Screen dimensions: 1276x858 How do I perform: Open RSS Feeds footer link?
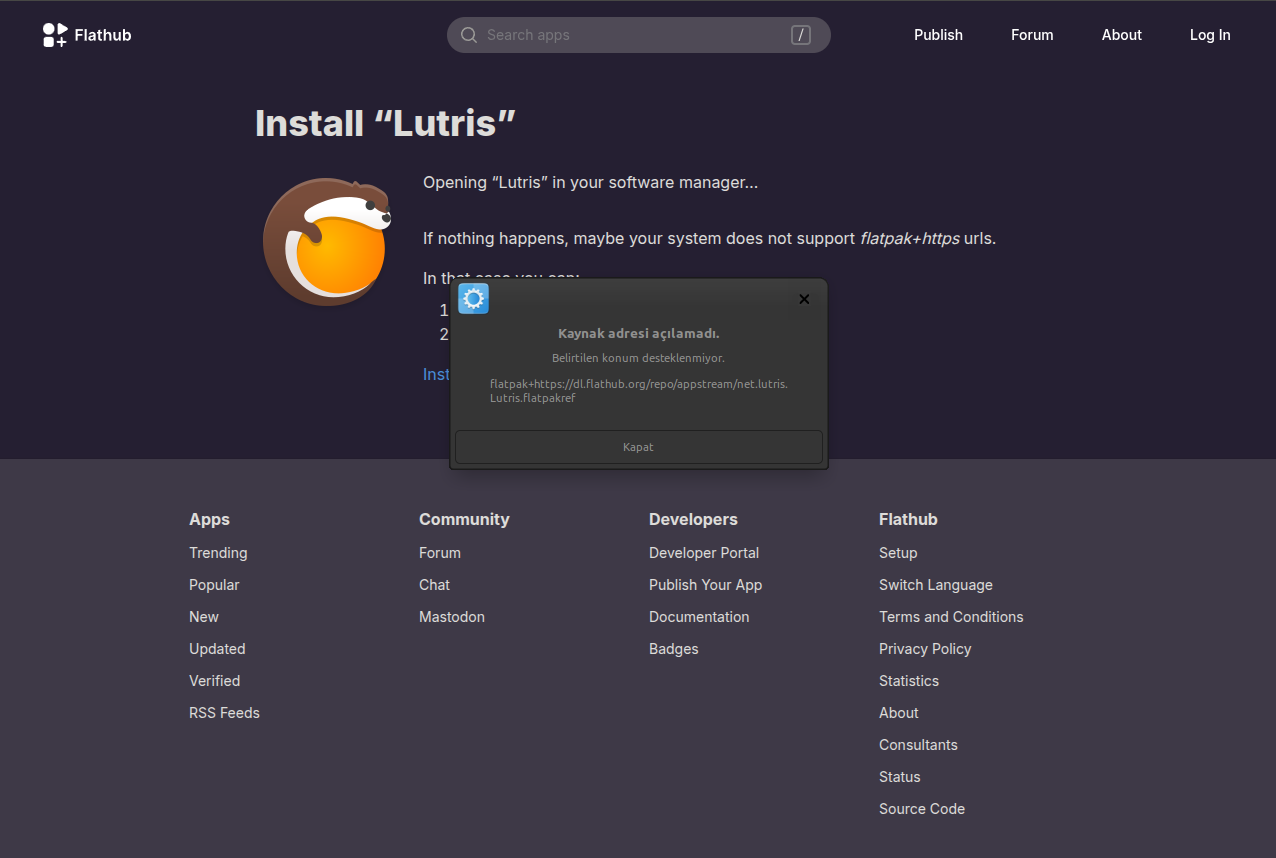224,713
